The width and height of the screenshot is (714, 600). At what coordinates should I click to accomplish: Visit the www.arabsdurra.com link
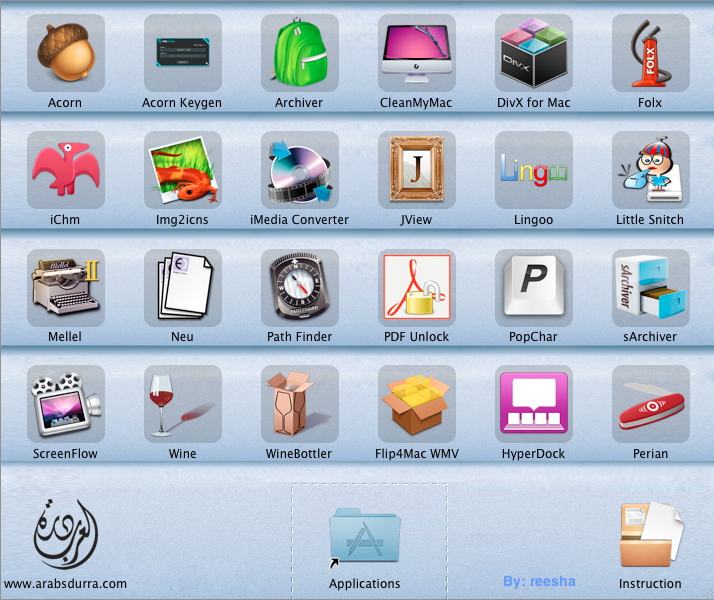pos(65,584)
